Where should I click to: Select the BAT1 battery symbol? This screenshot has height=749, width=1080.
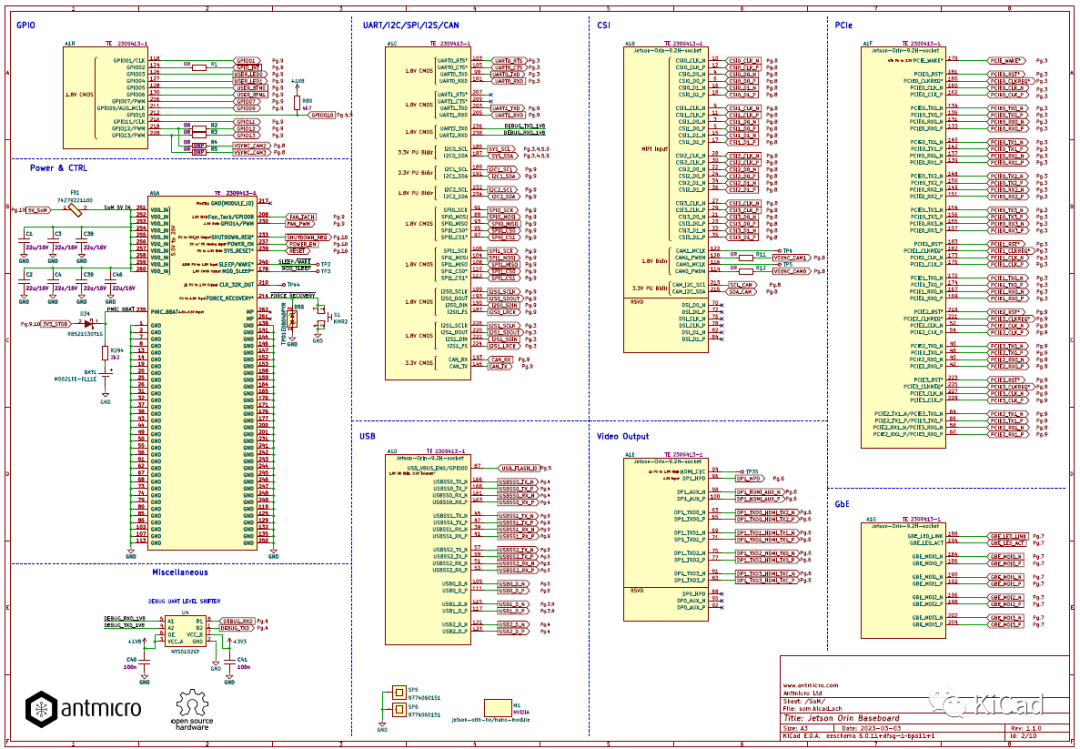point(105,376)
